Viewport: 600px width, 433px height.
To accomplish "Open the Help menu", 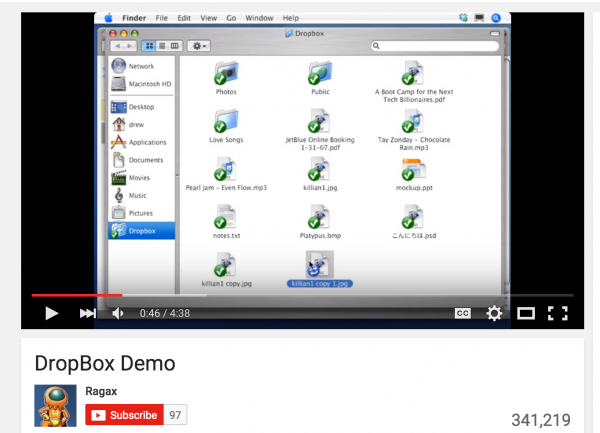I will coord(290,18).
